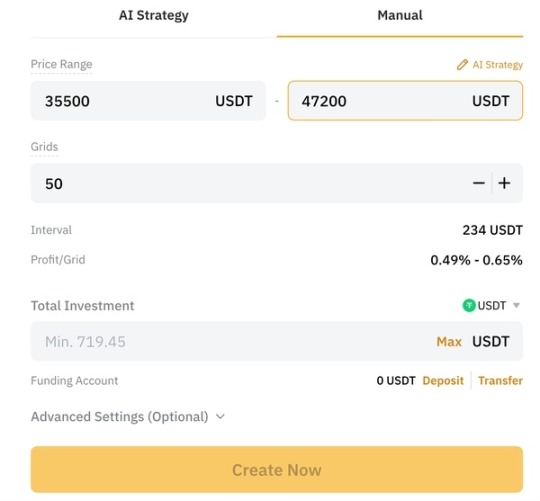
Task: Focus the upper price field showing 47200
Action: coord(405,101)
